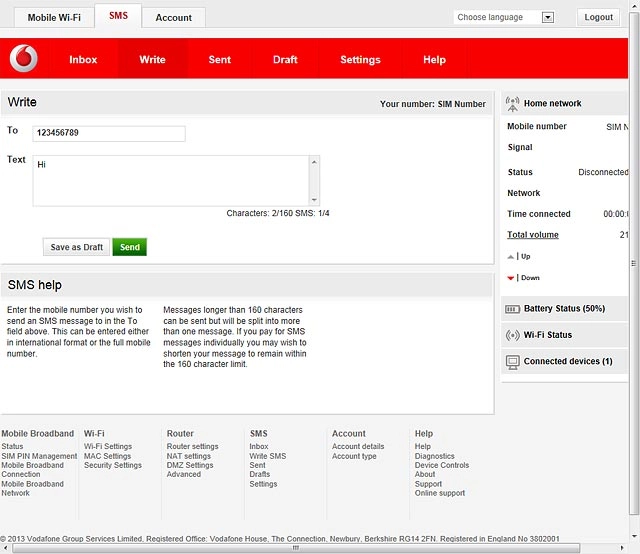Expand the Wi-Fi Status panel
The width and height of the screenshot is (640, 554).
click(x=564, y=335)
